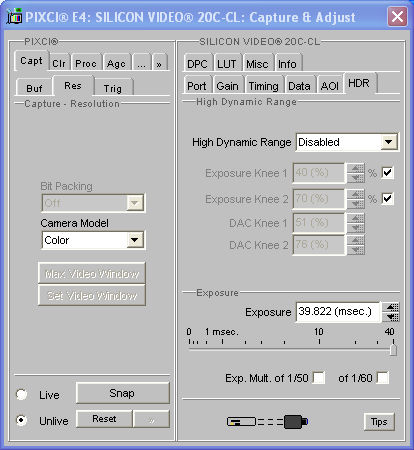The height and width of the screenshot is (450, 414).
Task: Decrease exposure using the down stepper arrow
Action: point(391,317)
